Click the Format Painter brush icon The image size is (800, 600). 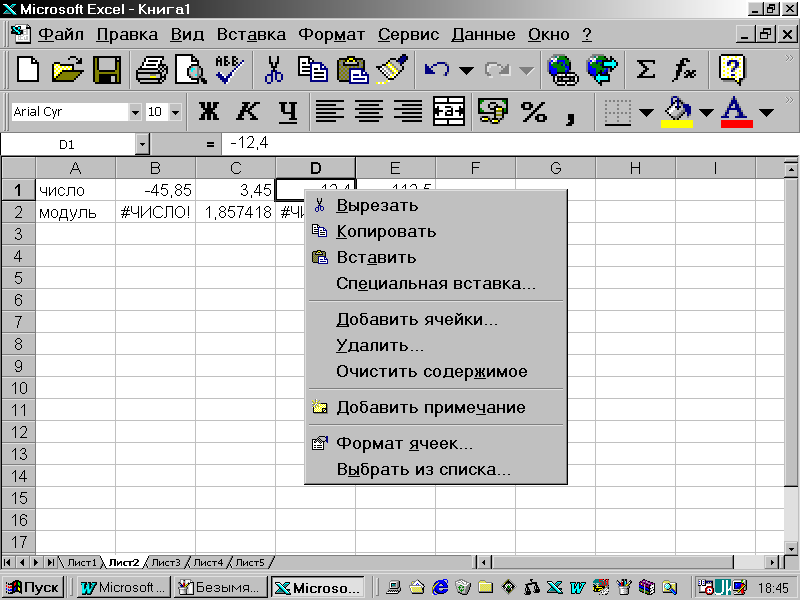click(x=389, y=69)
